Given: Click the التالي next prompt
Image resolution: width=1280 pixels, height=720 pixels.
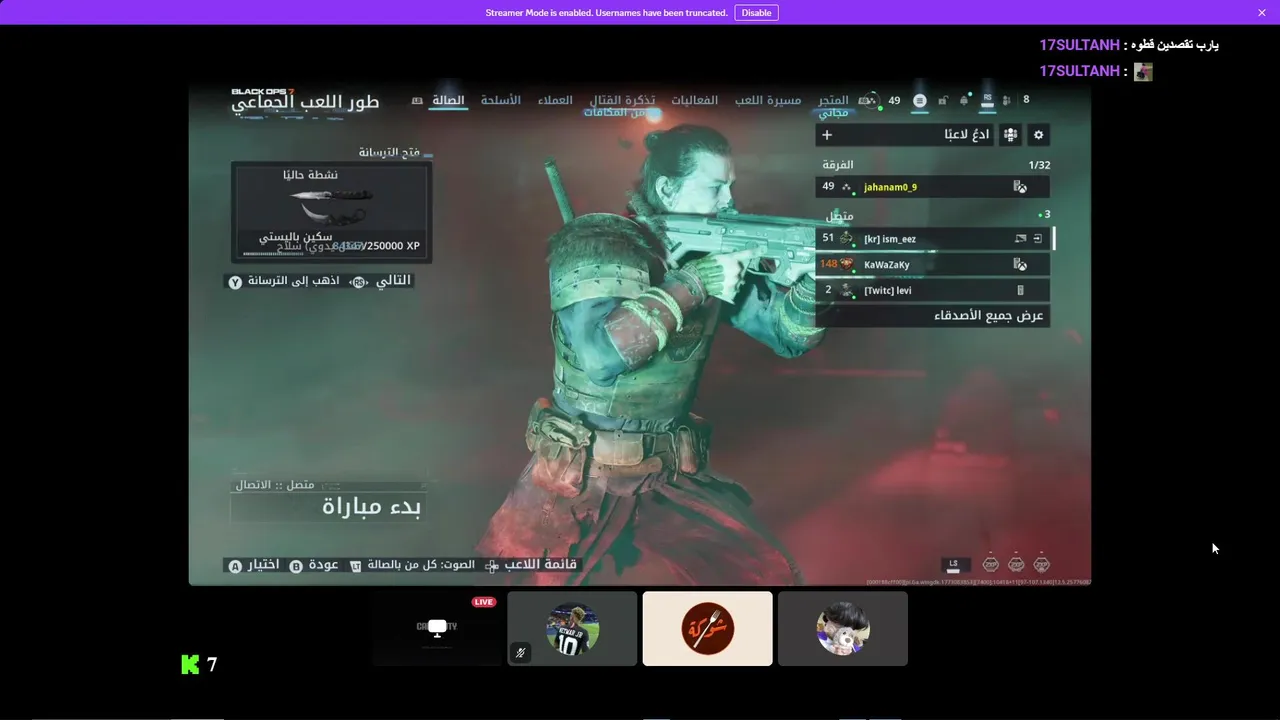Looking at the screenshot, I should pos(381,281).
